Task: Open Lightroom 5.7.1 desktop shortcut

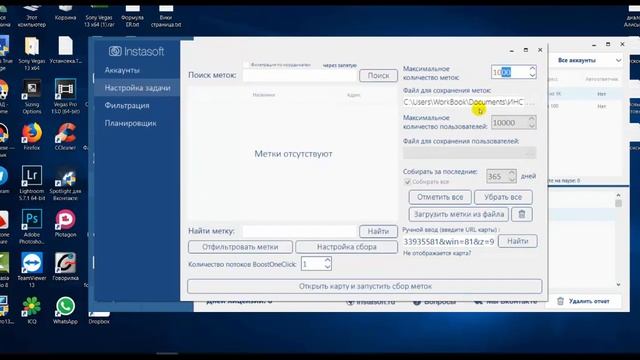Action: 32,183
